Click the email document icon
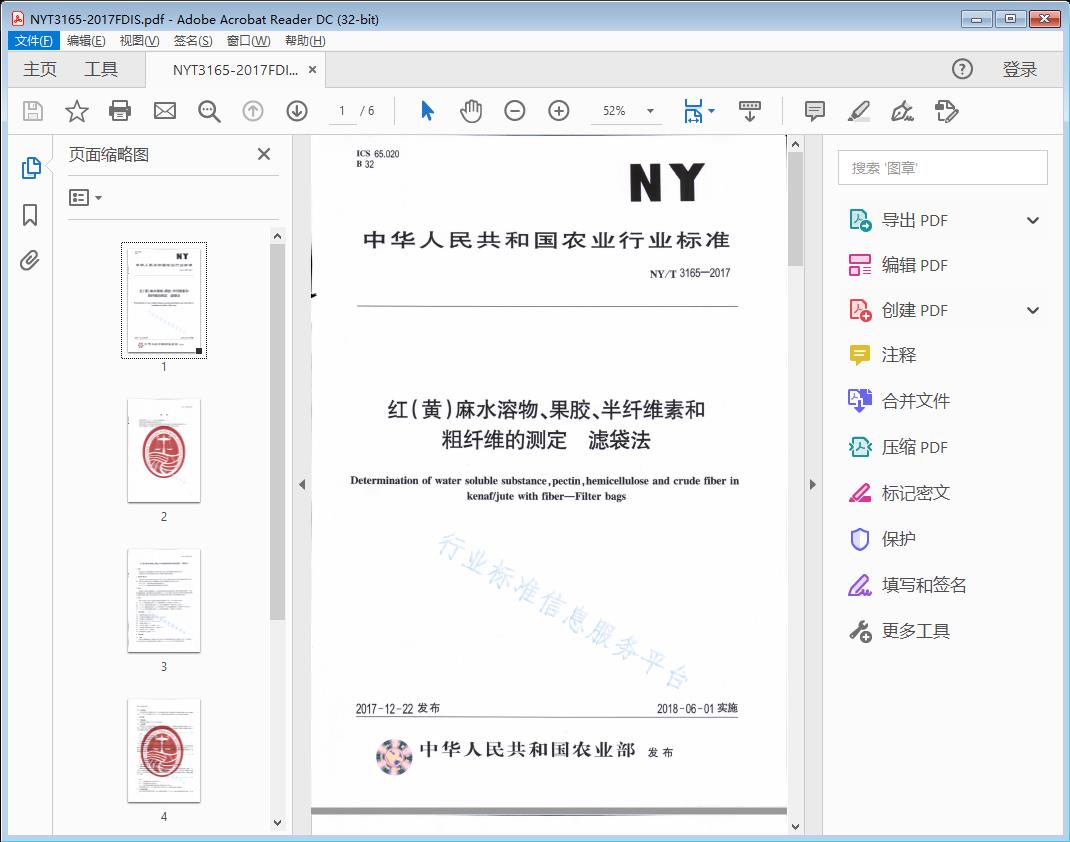This screenshot has height=842, width=1070. click(164, 111)
